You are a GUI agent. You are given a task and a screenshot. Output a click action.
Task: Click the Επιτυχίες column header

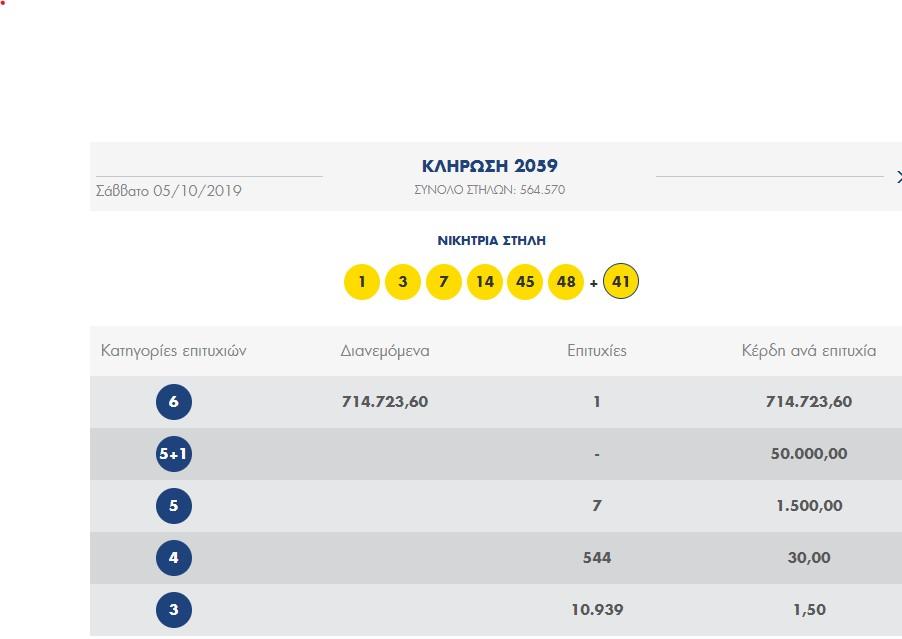[x=597, y=351]
